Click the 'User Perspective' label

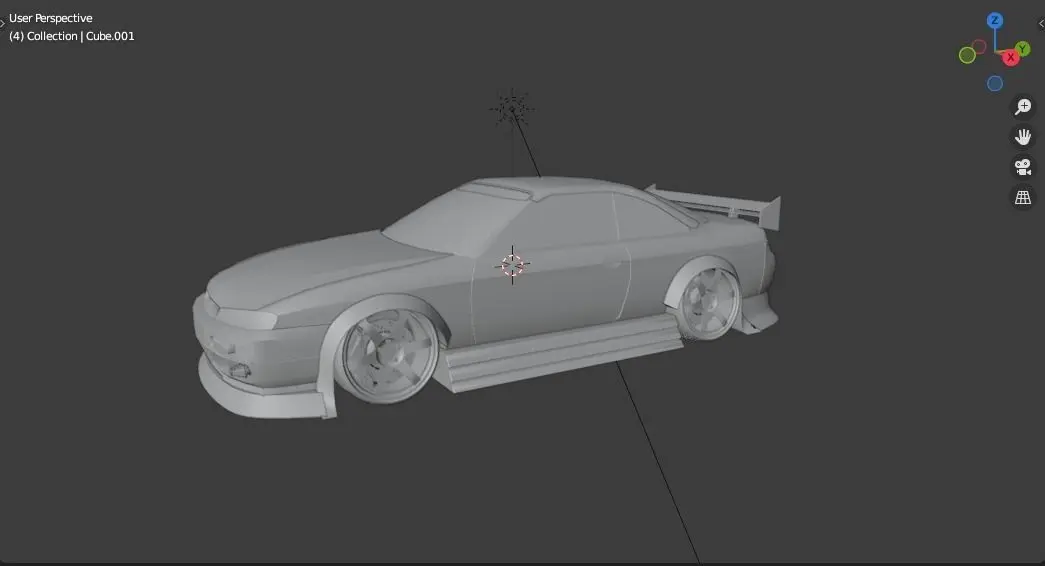tap(51, 18)
